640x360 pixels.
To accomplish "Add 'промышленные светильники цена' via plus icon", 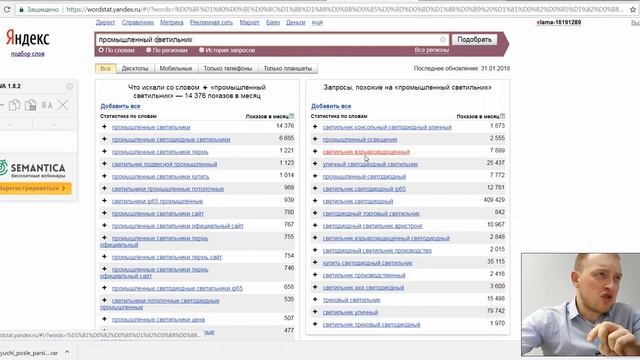I will pyautogui.click(x=104, y=319).
